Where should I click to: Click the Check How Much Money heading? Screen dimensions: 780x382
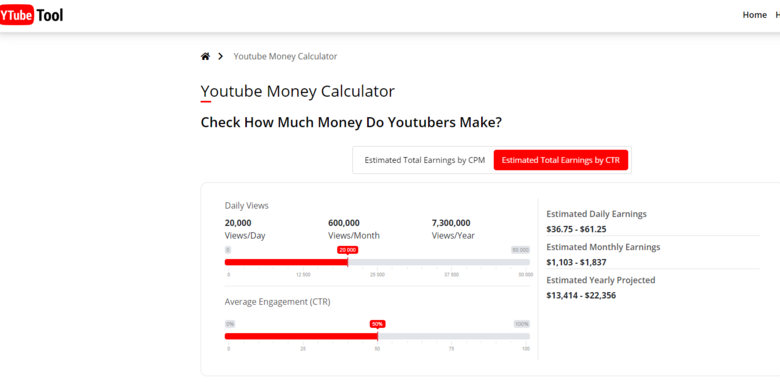click(351, 122)
